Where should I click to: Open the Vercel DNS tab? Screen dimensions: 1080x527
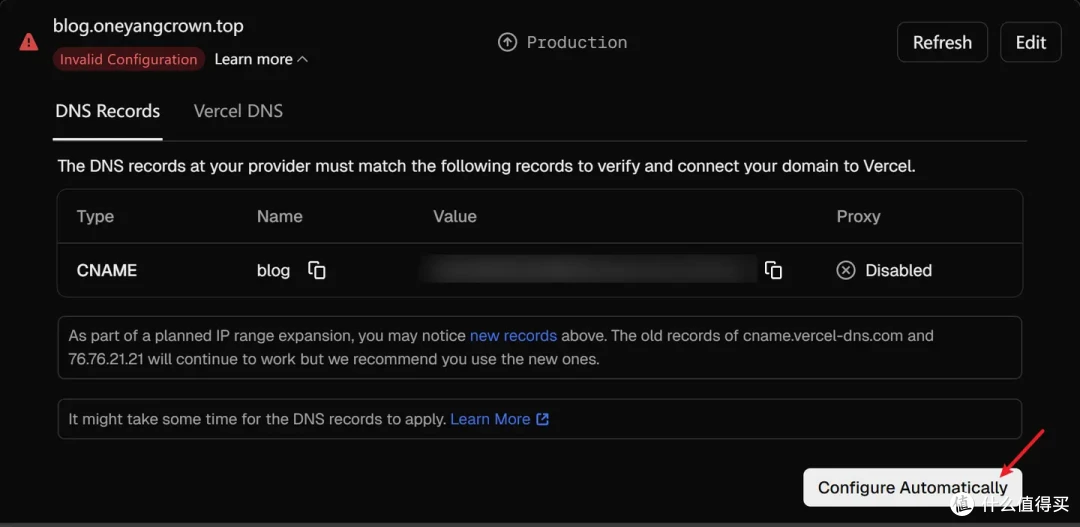tap(238, 112)
